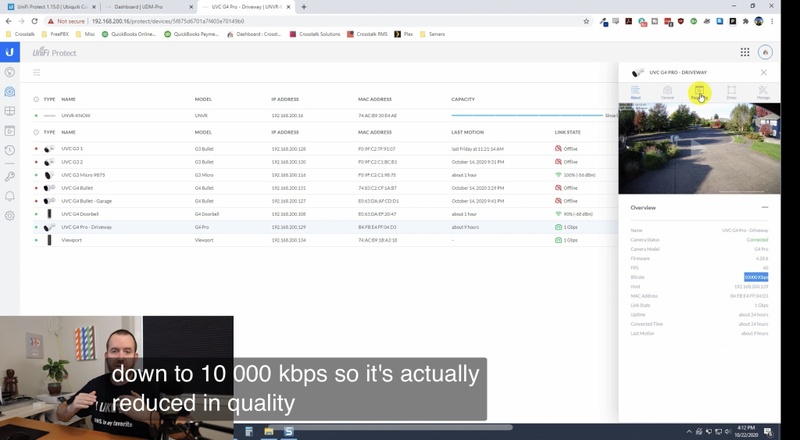The image size is (800, 440).
Task: Select the UVC G3 Micro 9875 row
Action: click(325, 175)
